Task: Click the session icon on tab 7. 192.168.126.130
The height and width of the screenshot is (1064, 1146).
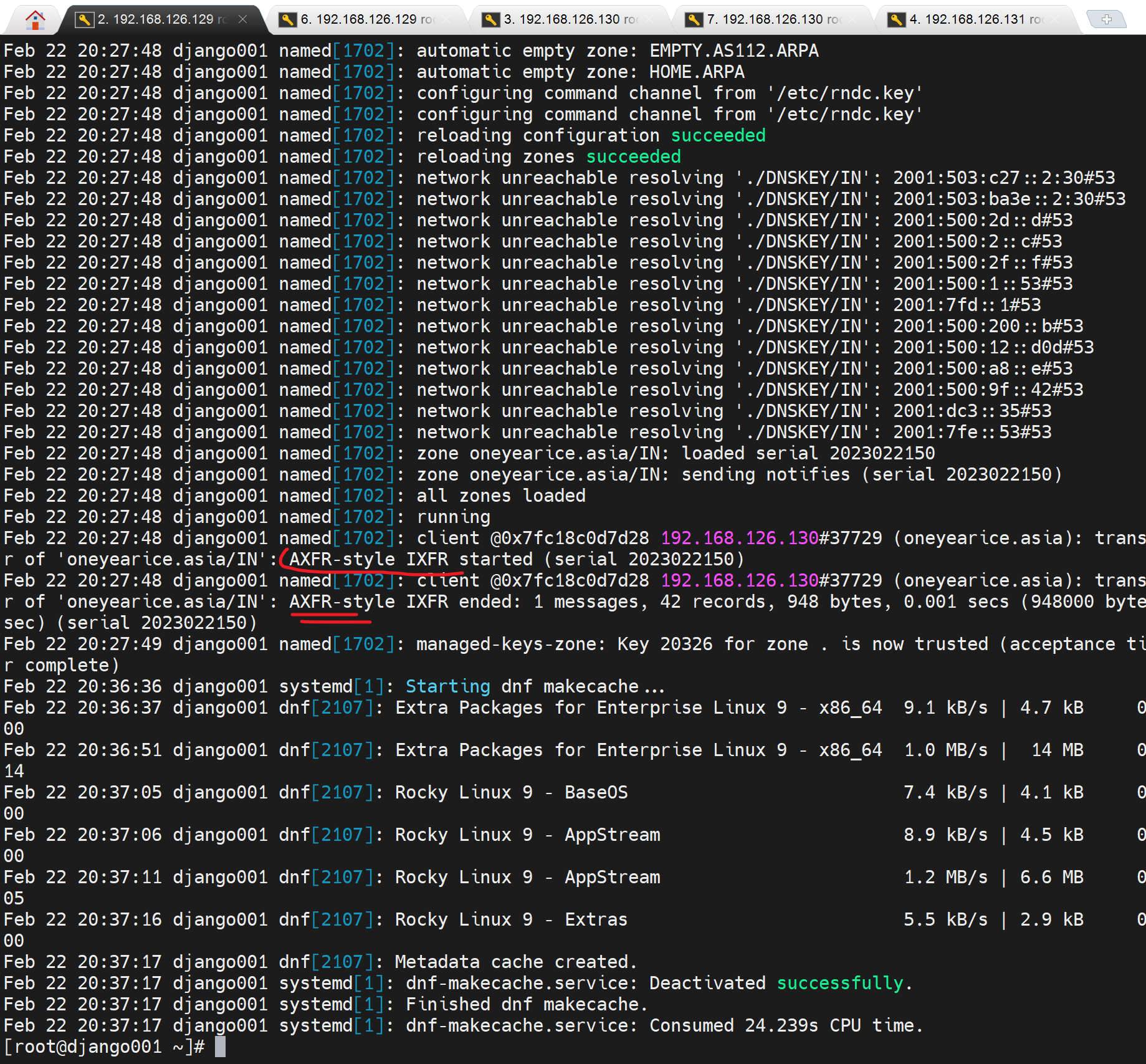Action: coord(694,20)
